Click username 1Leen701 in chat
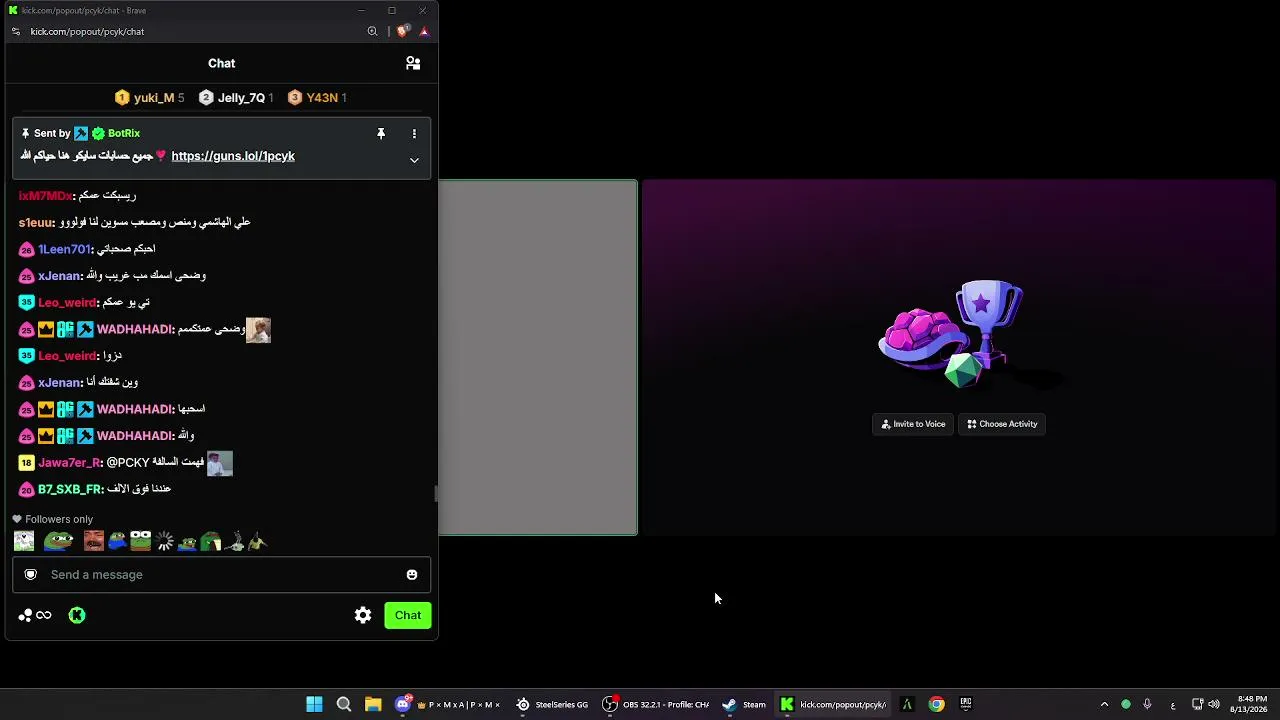1280x720 pixels. [64, 249]
